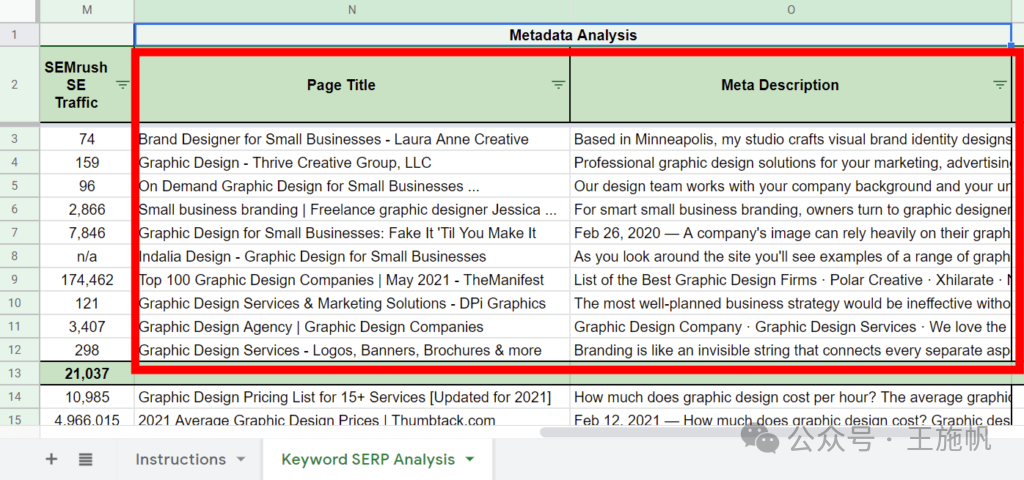
Task: Expand Keyword SERP Analysis tab dropdown arrow
Action: point(470,459)
